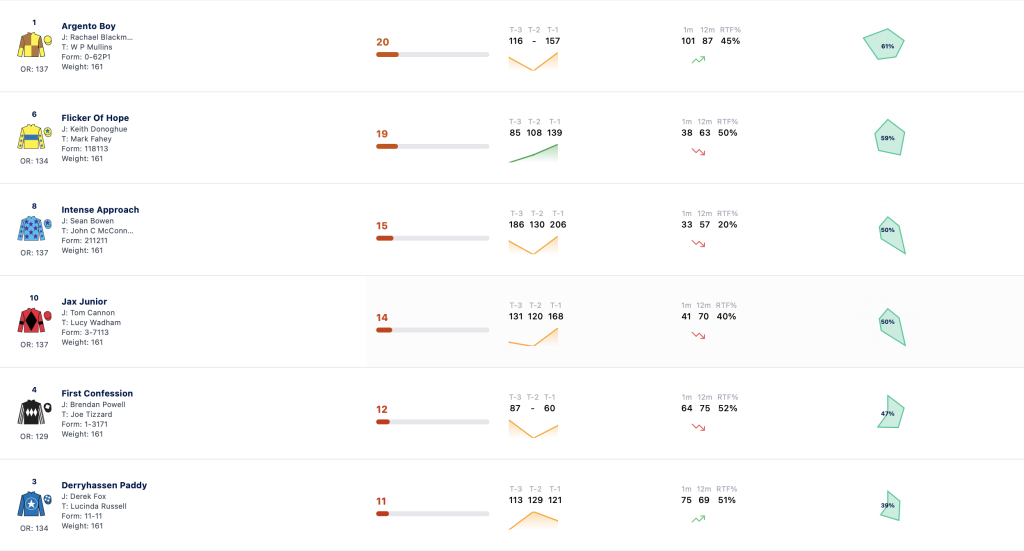Click Derryhassen Paddy's rating bar showing 11

tap(432, 514)
